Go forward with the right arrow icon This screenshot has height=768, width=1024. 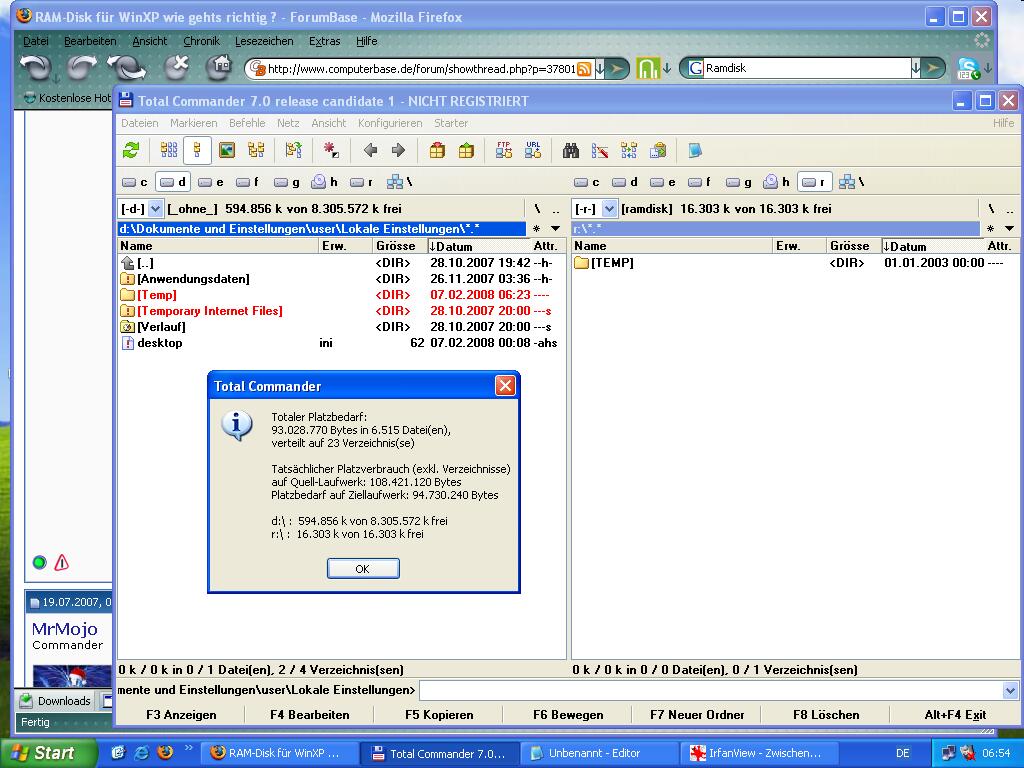398,151
